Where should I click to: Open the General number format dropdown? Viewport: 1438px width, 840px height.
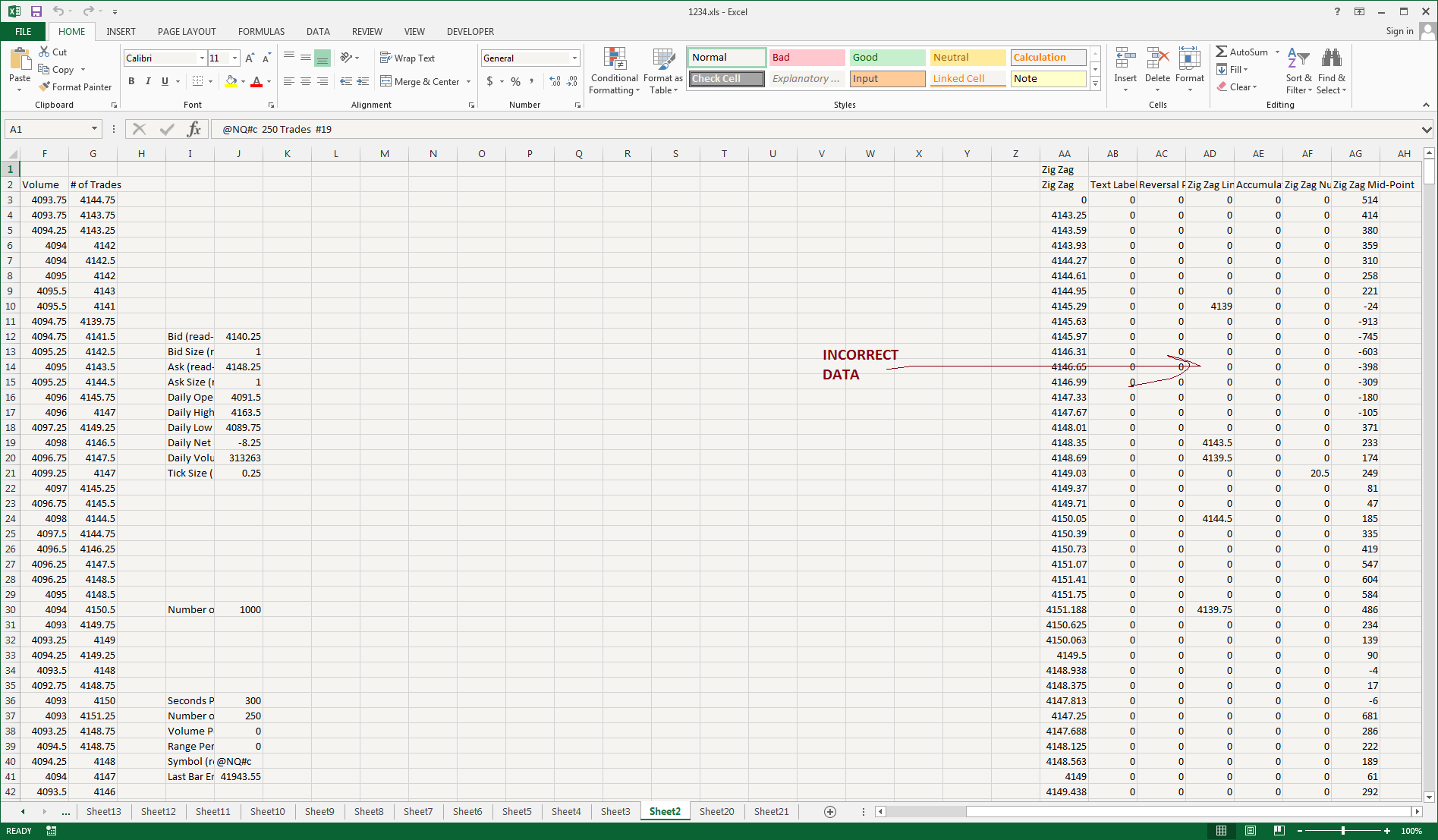(x=574, y=58)
